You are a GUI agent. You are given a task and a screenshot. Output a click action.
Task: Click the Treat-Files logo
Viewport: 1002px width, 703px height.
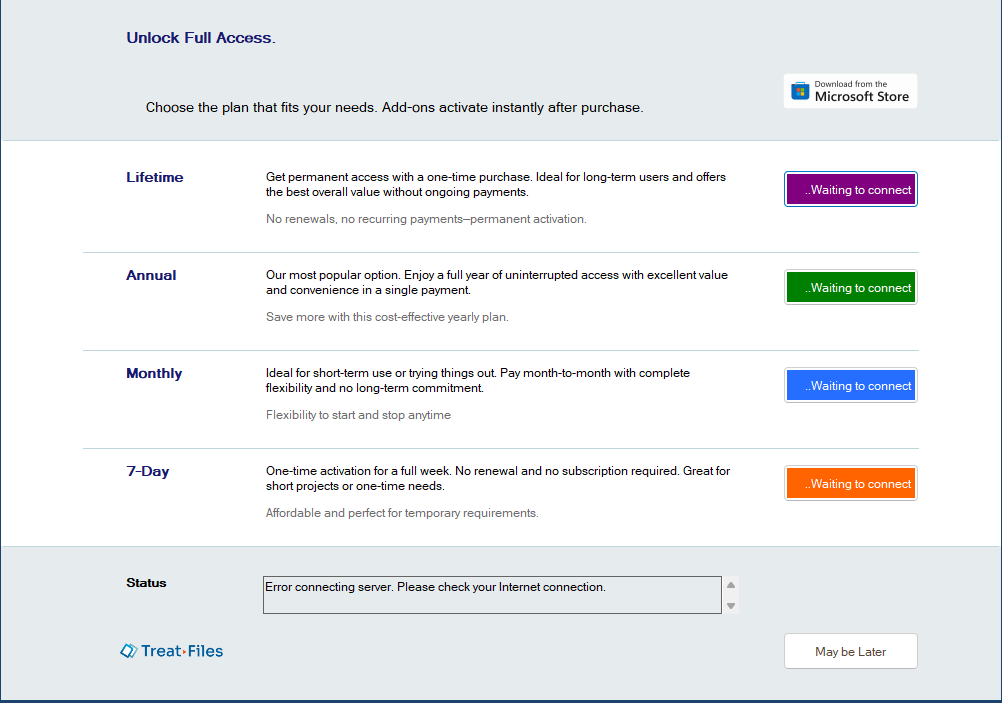pos(172,651)
